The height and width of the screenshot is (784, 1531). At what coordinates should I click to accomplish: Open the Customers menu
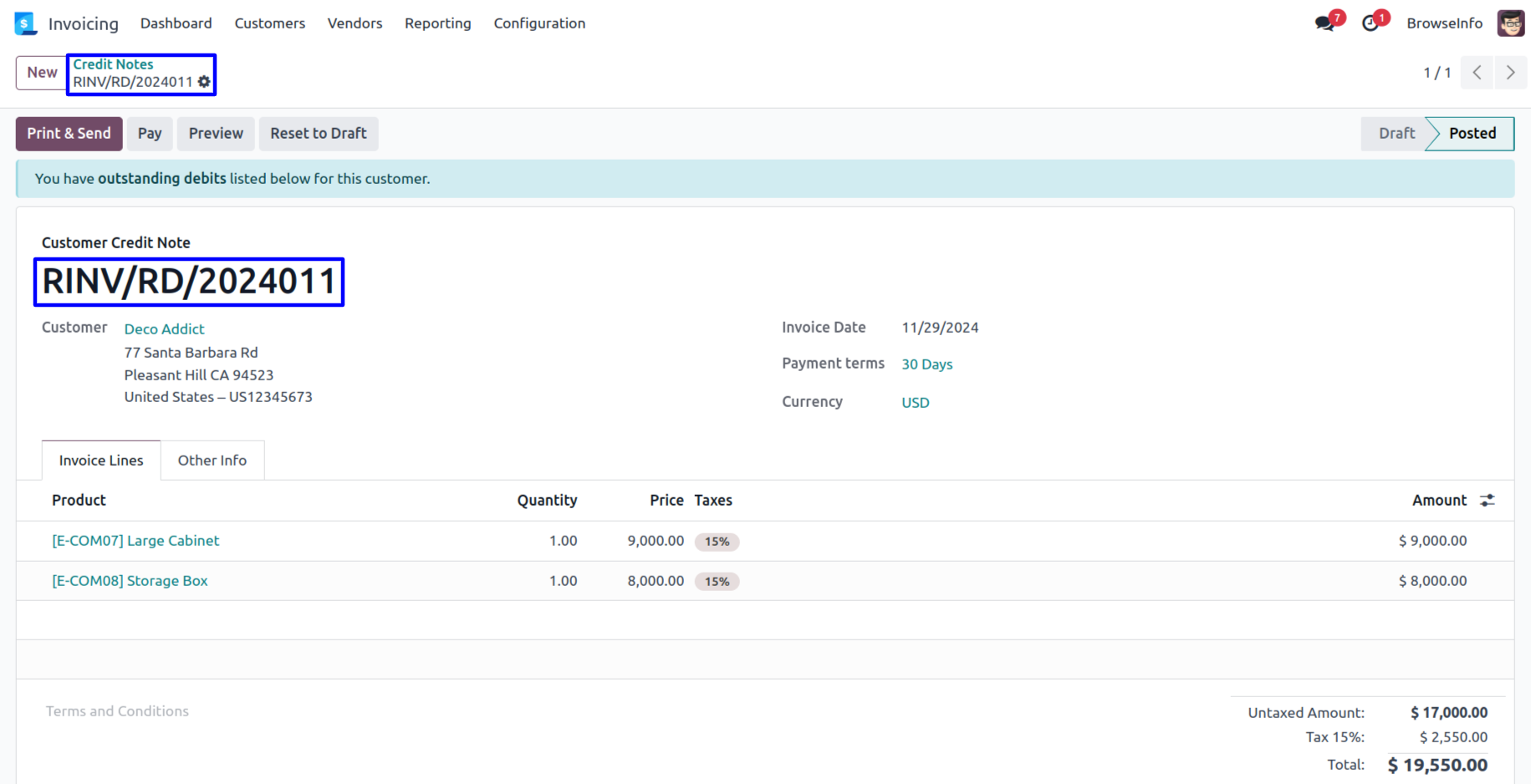point(269,23)
